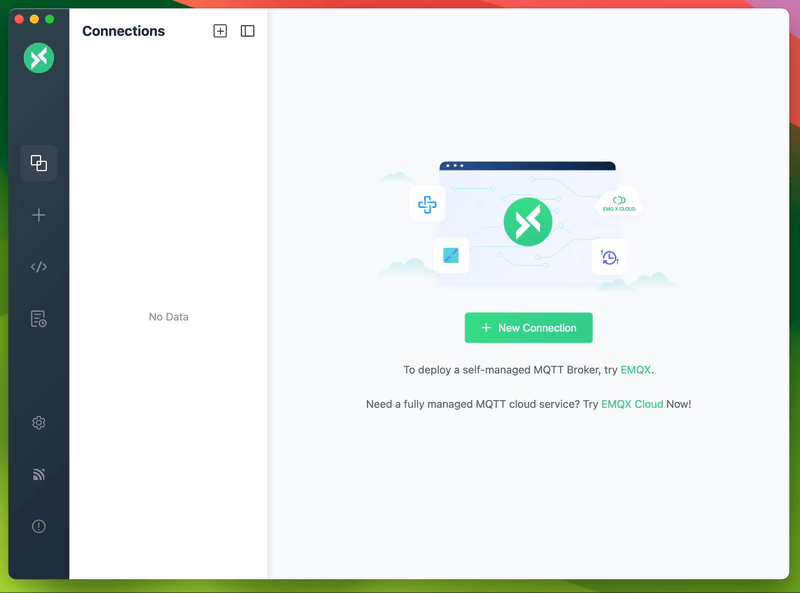Toggle the panel layout icon beside the plus
Image resolution: width=800 pixels, height=593 pixels.
click(x=247, y=31)
